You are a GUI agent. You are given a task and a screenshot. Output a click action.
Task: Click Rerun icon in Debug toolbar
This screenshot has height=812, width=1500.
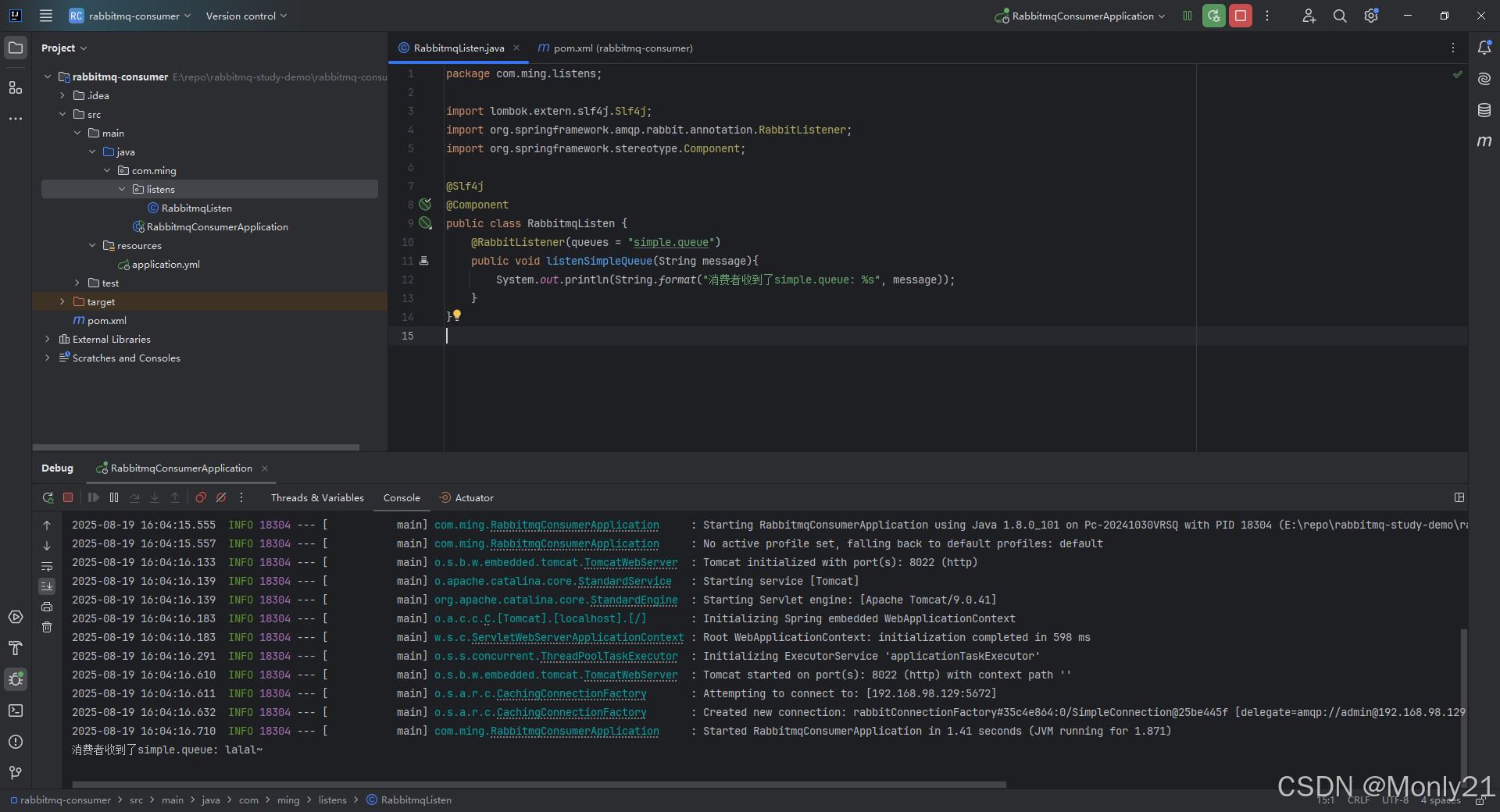coord(48,497)
